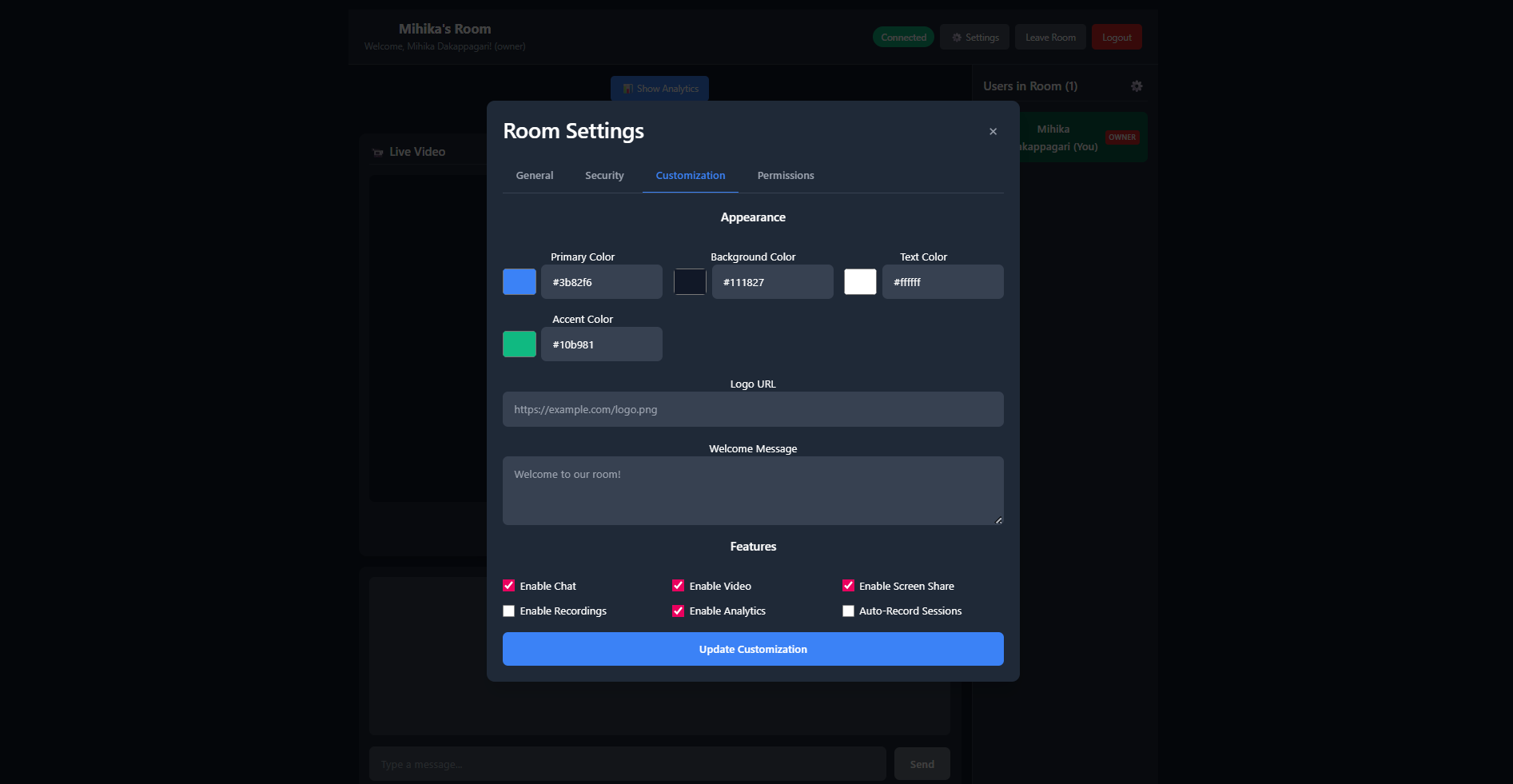Open the Background Color swatch picker
The height and width of the screenshot is (784, 1513).
coord(690,282)
